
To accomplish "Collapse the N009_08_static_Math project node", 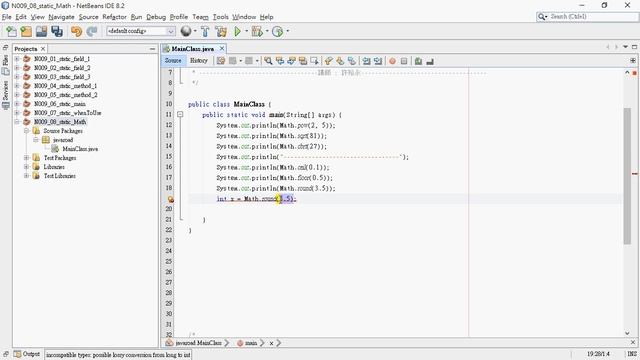I will [17, 122].
